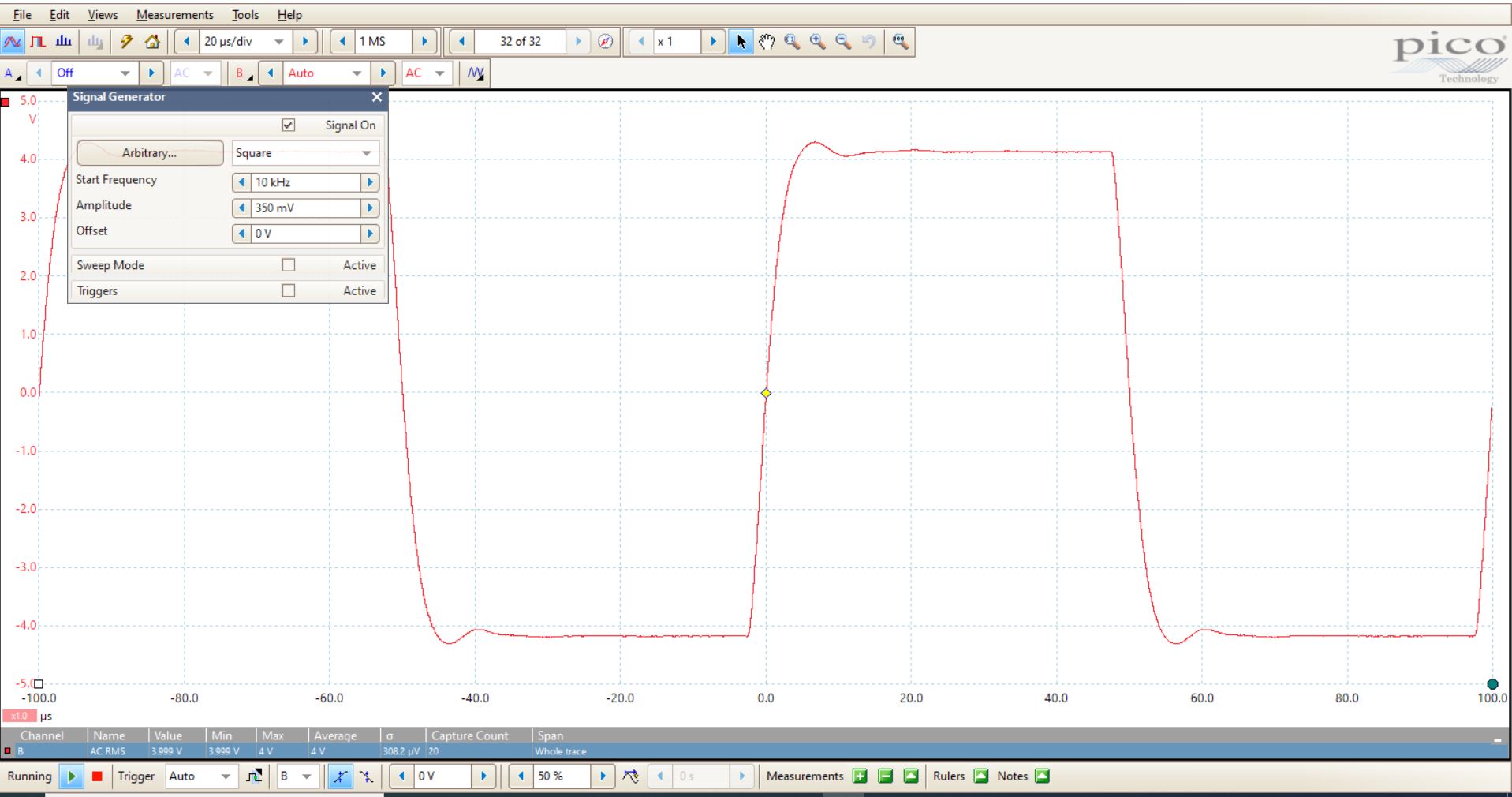The width and height of the screenshot is (1512, 797).
Task: Open the Edit menu
Action: 59,15
